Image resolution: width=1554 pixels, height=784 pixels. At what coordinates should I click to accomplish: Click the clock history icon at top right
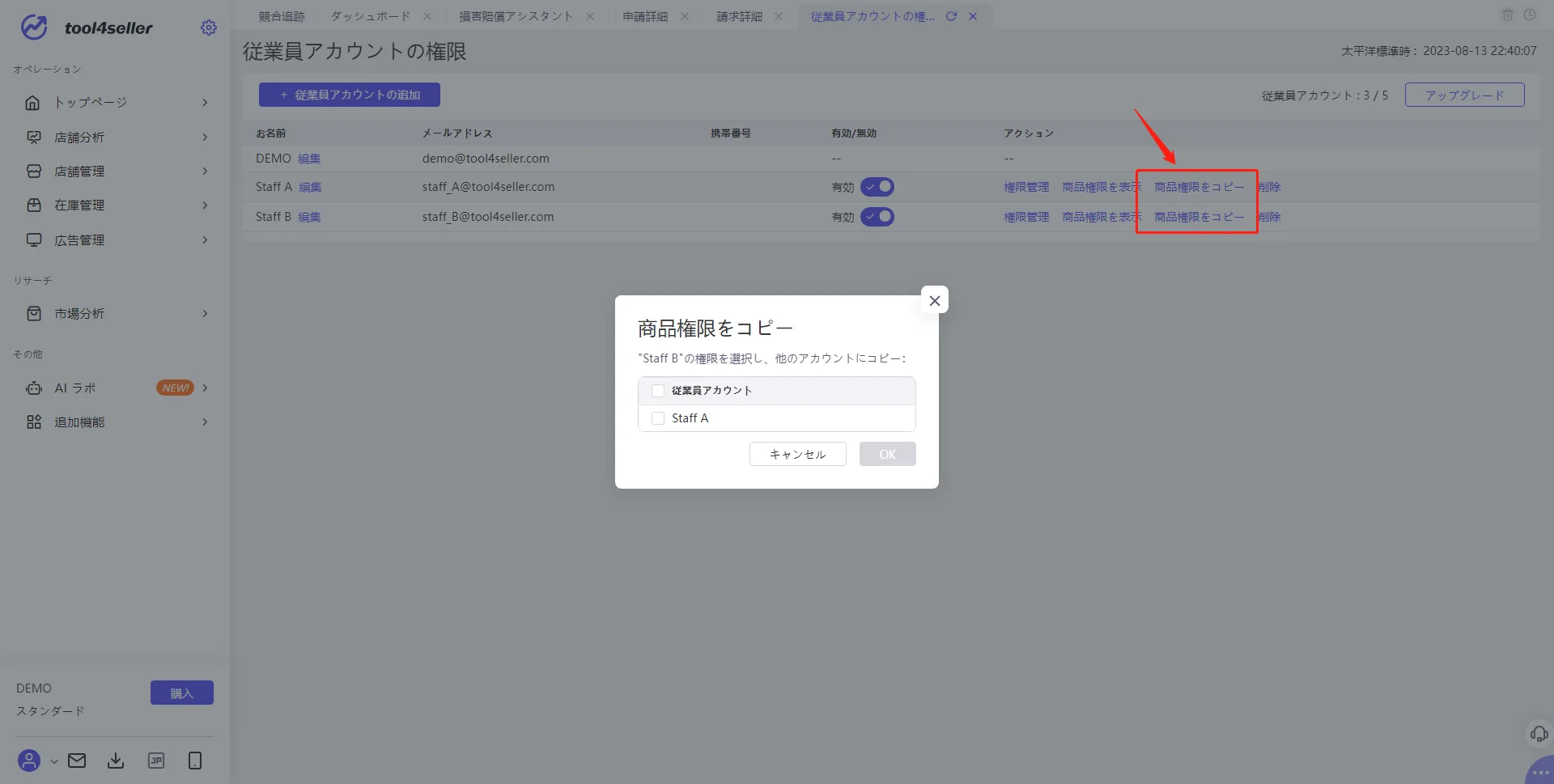(x=1530, y=15)
